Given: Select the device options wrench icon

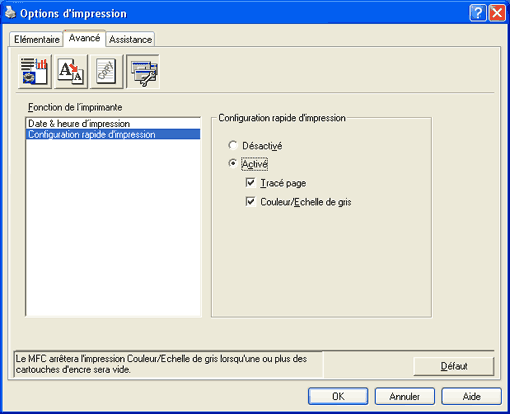Looking at the screenshot, I should pos(143,71).
